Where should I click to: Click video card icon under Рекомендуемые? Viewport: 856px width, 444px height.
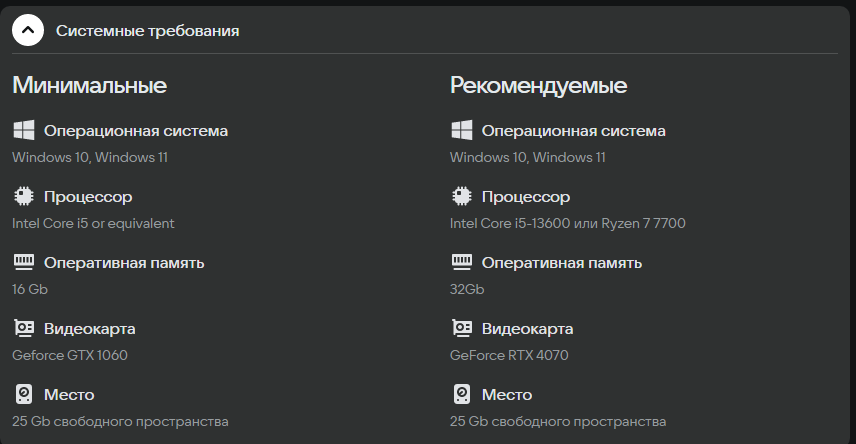461,328
